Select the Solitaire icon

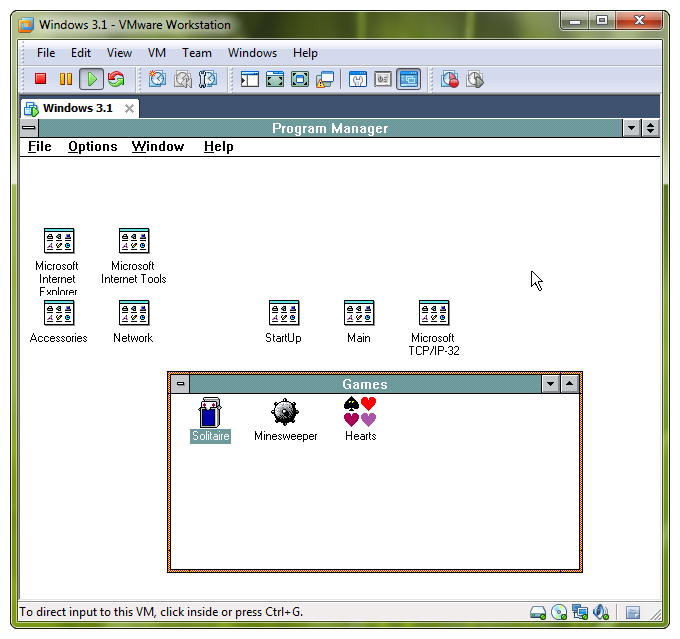pyautogui.click(x=210, y=412)
